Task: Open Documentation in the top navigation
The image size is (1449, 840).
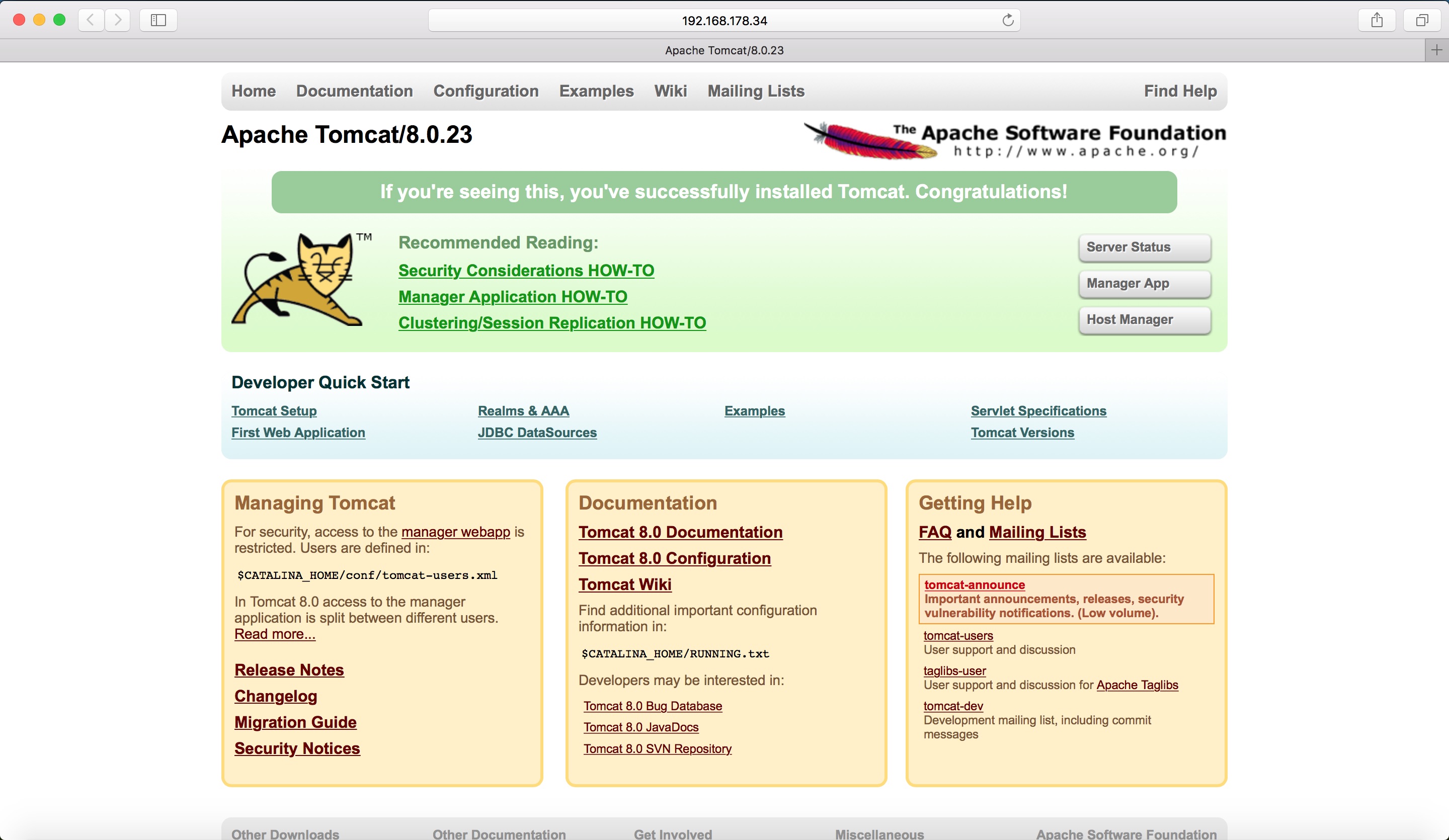Action: 354,91
